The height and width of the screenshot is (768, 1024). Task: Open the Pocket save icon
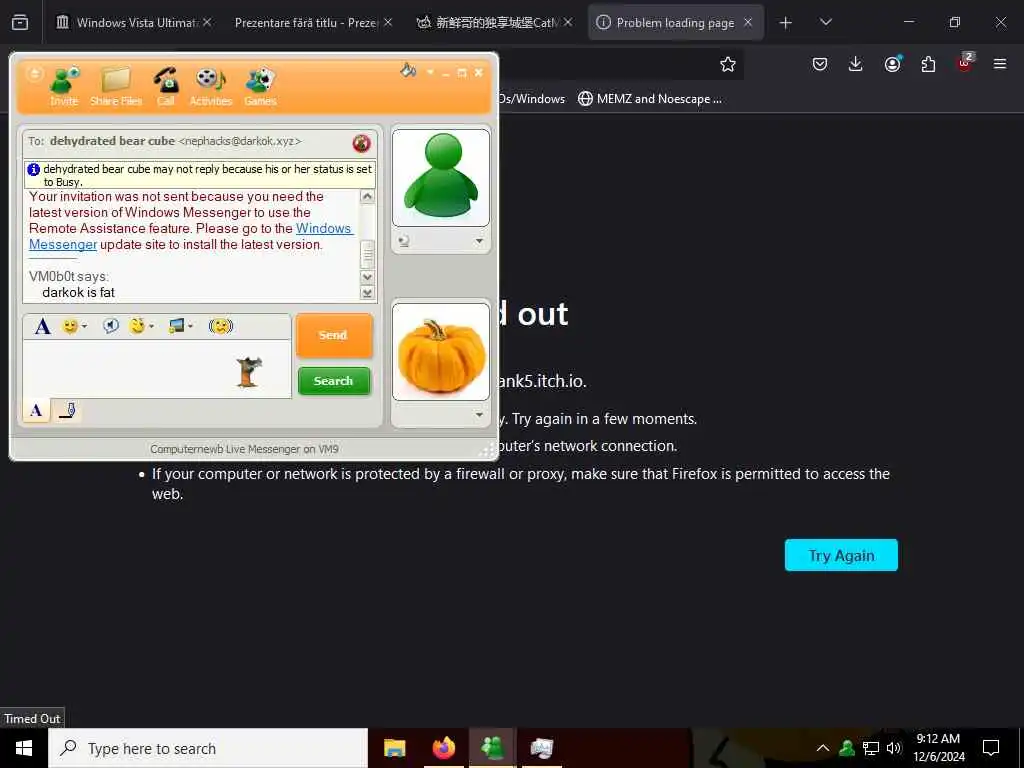820,64
